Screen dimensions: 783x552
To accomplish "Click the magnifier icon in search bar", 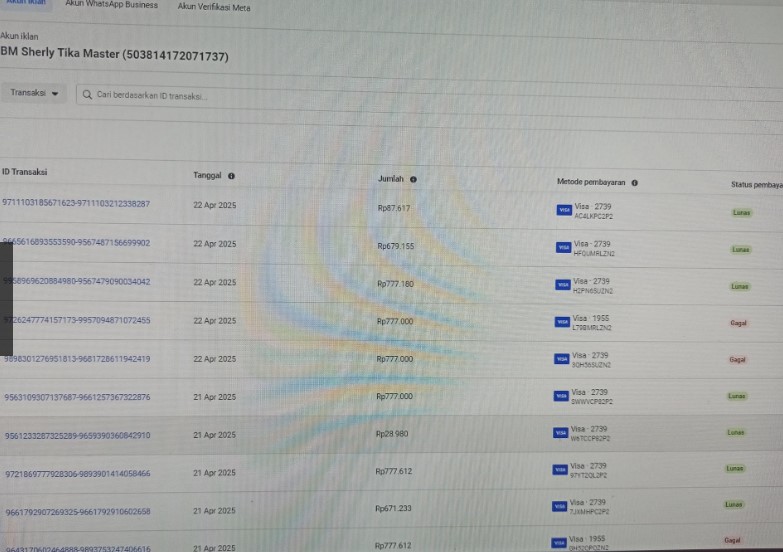I will point(88,94).
